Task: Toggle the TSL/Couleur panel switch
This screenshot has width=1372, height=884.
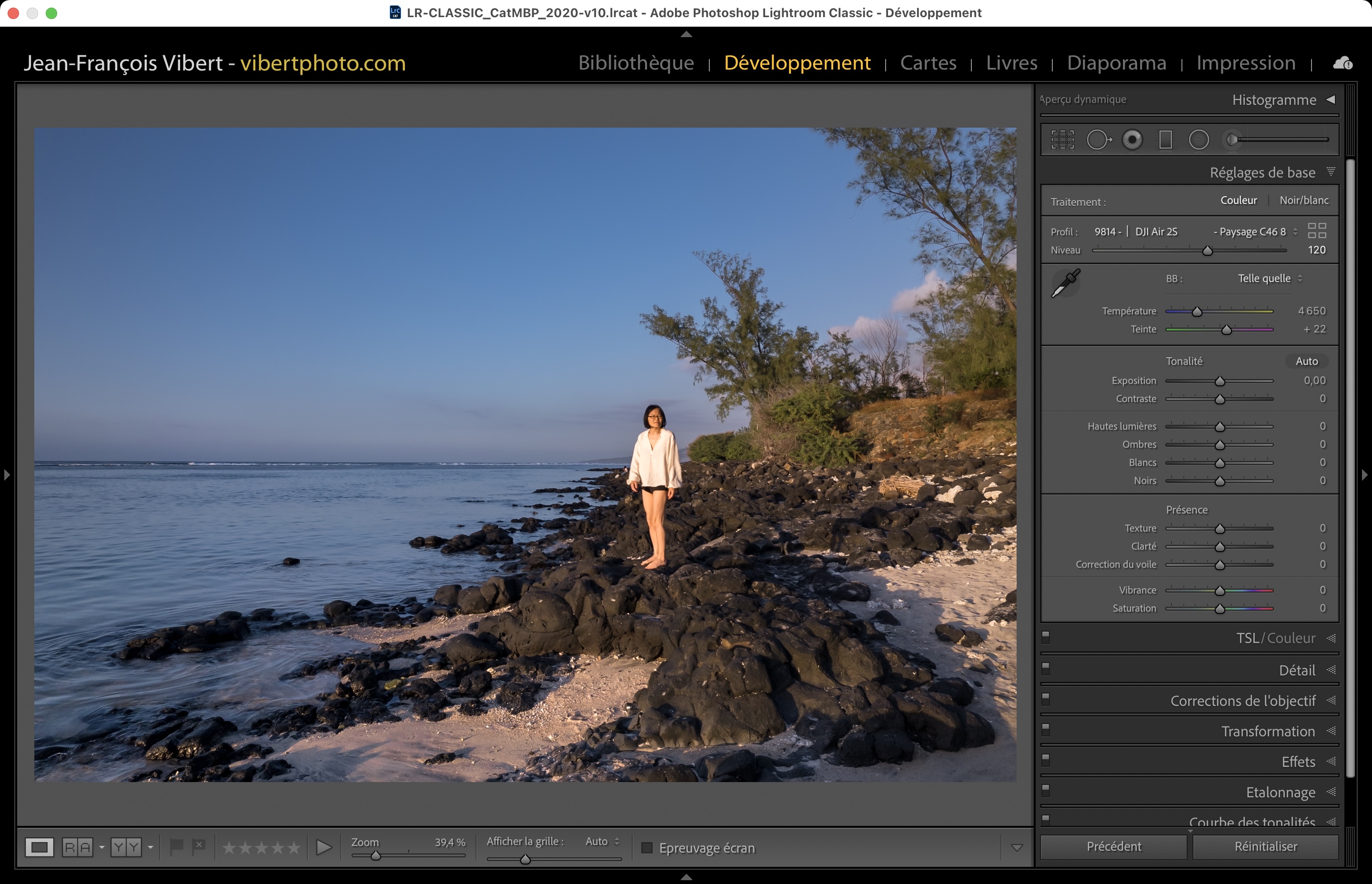Action: 1046,637
